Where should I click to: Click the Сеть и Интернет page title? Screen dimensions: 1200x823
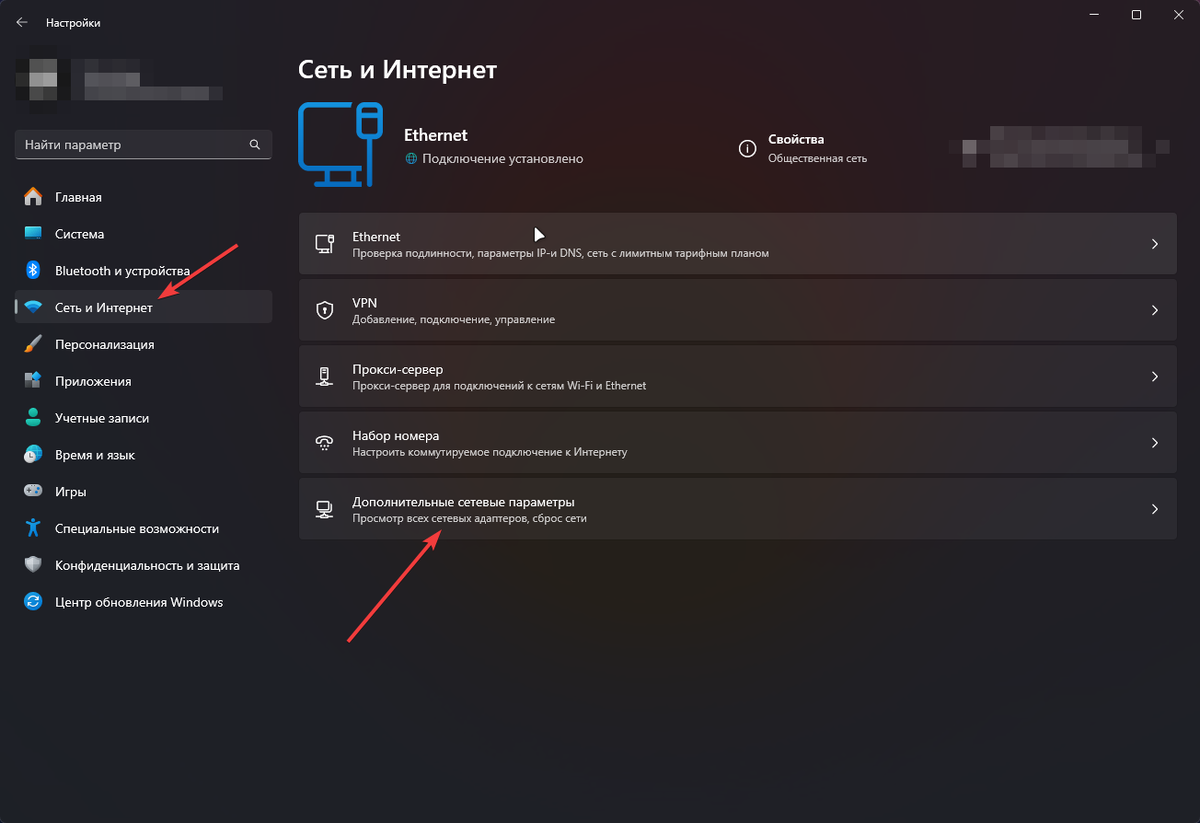coord(398,70)
